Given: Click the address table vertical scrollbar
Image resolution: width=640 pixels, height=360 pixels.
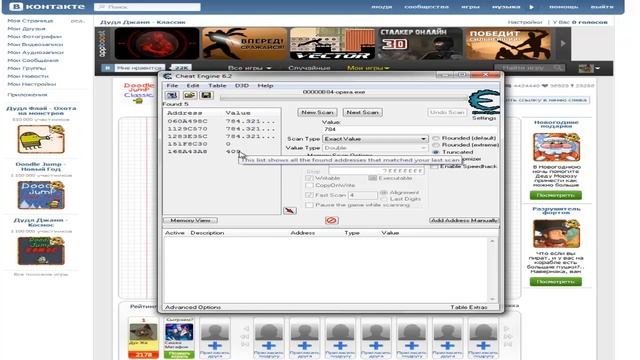Looking at the screenshot, I should pyautogui.click(x=492, y=270).
